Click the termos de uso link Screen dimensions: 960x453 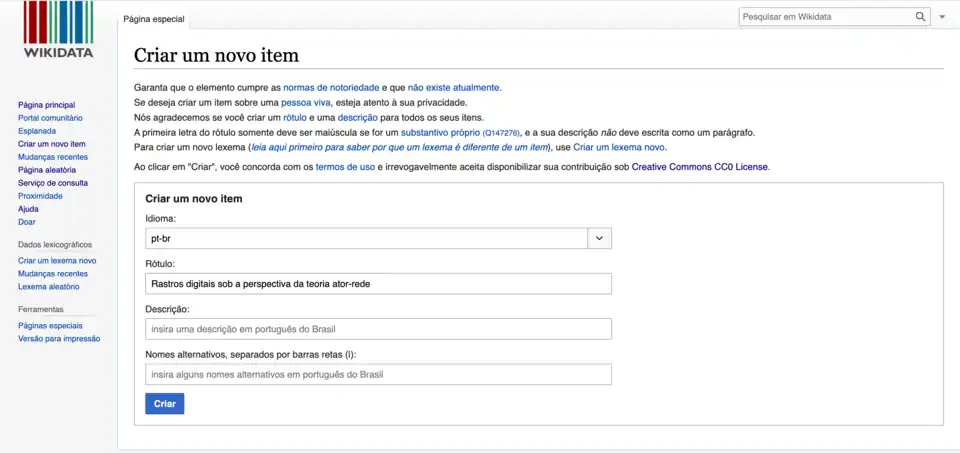click(345, 167)
